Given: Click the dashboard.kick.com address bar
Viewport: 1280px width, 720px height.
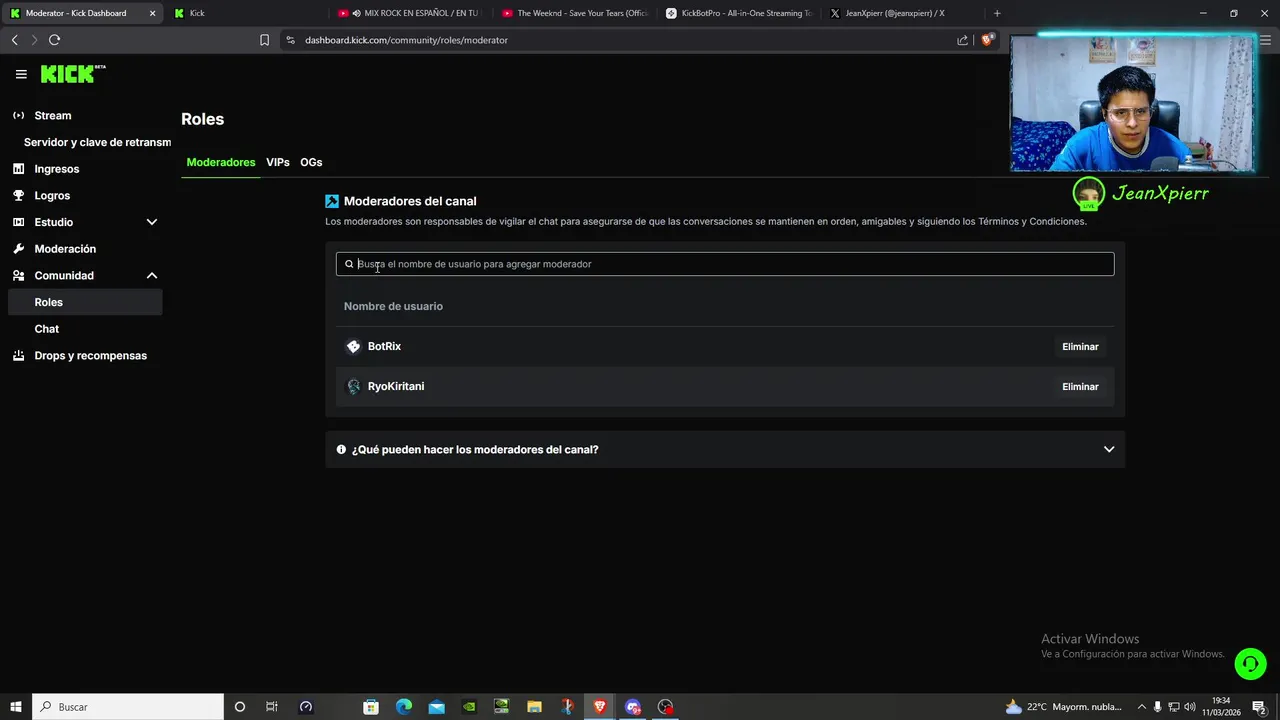Looking at the screenshot, I should (x=406, y=40).
